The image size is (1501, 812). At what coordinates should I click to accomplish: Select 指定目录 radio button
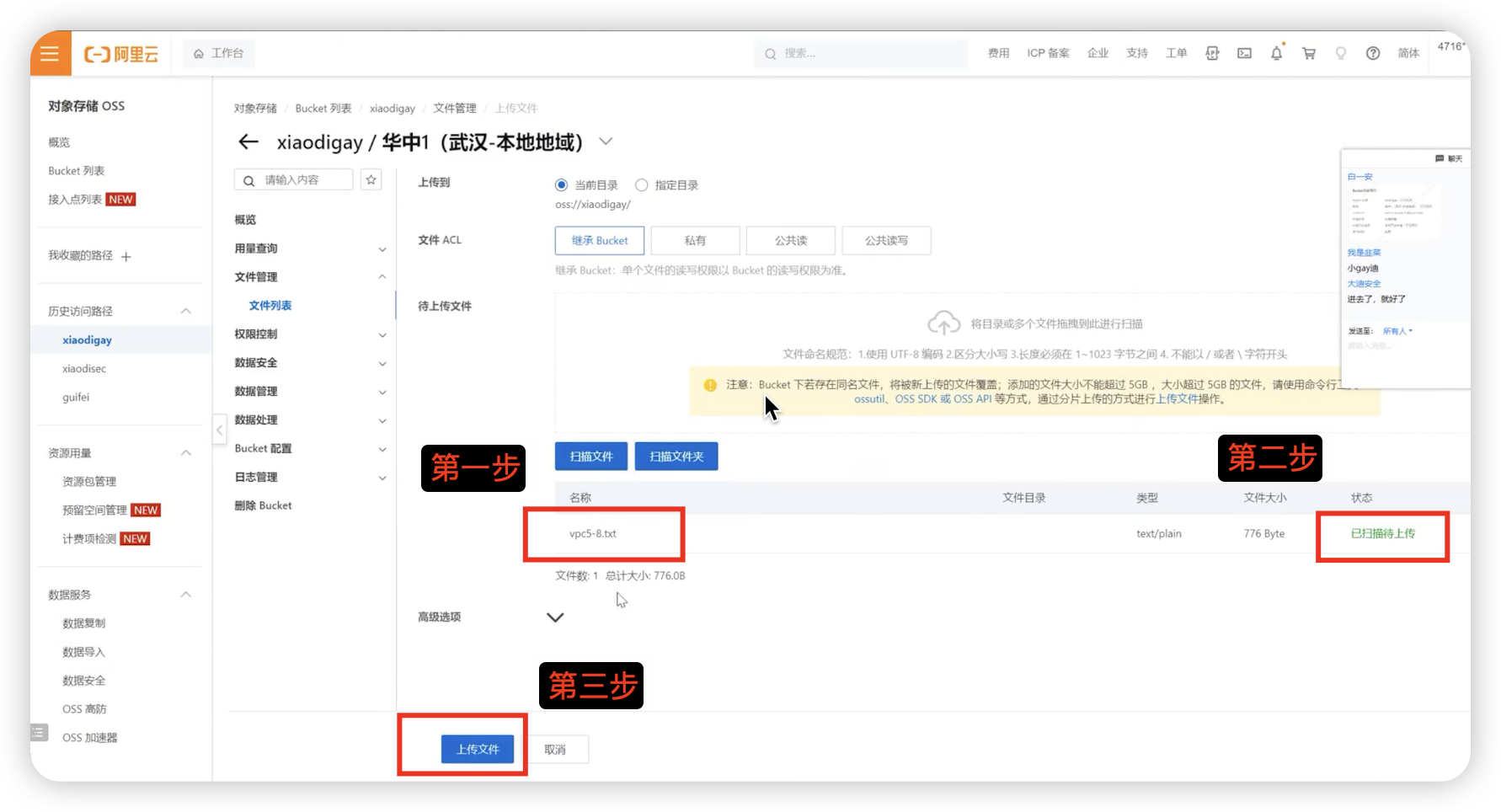pyautogui.click(x=642, y=185)
